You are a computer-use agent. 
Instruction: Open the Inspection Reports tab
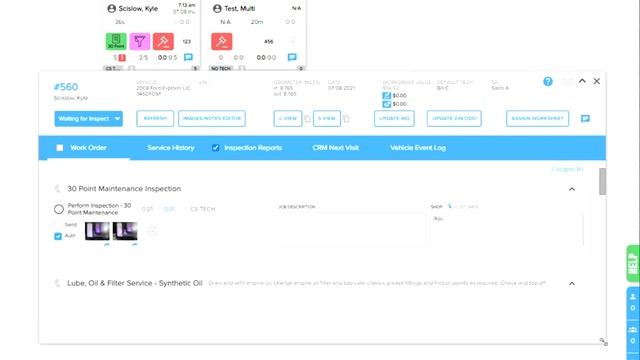click(253, 148)
